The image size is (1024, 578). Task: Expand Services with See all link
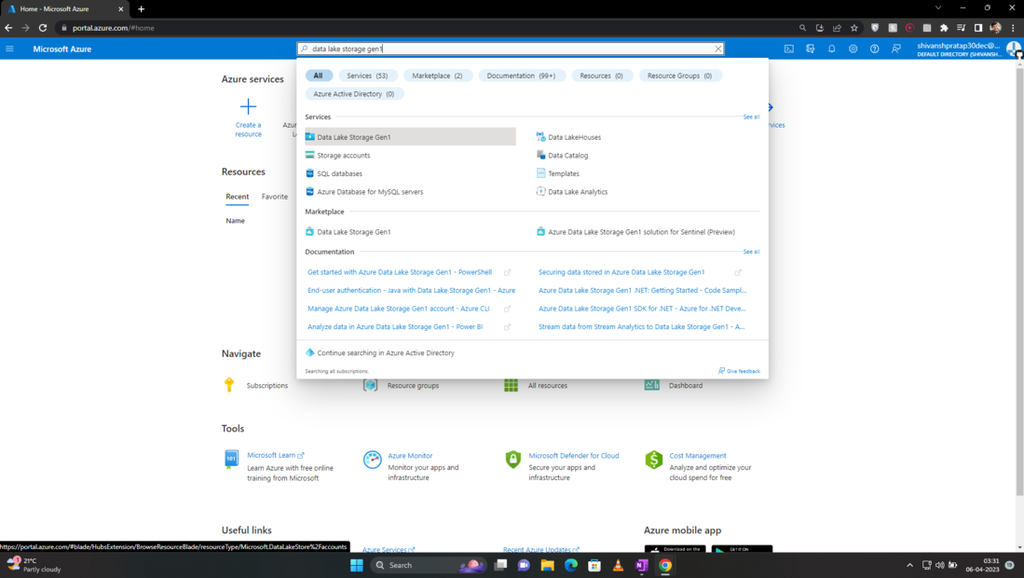751,117
